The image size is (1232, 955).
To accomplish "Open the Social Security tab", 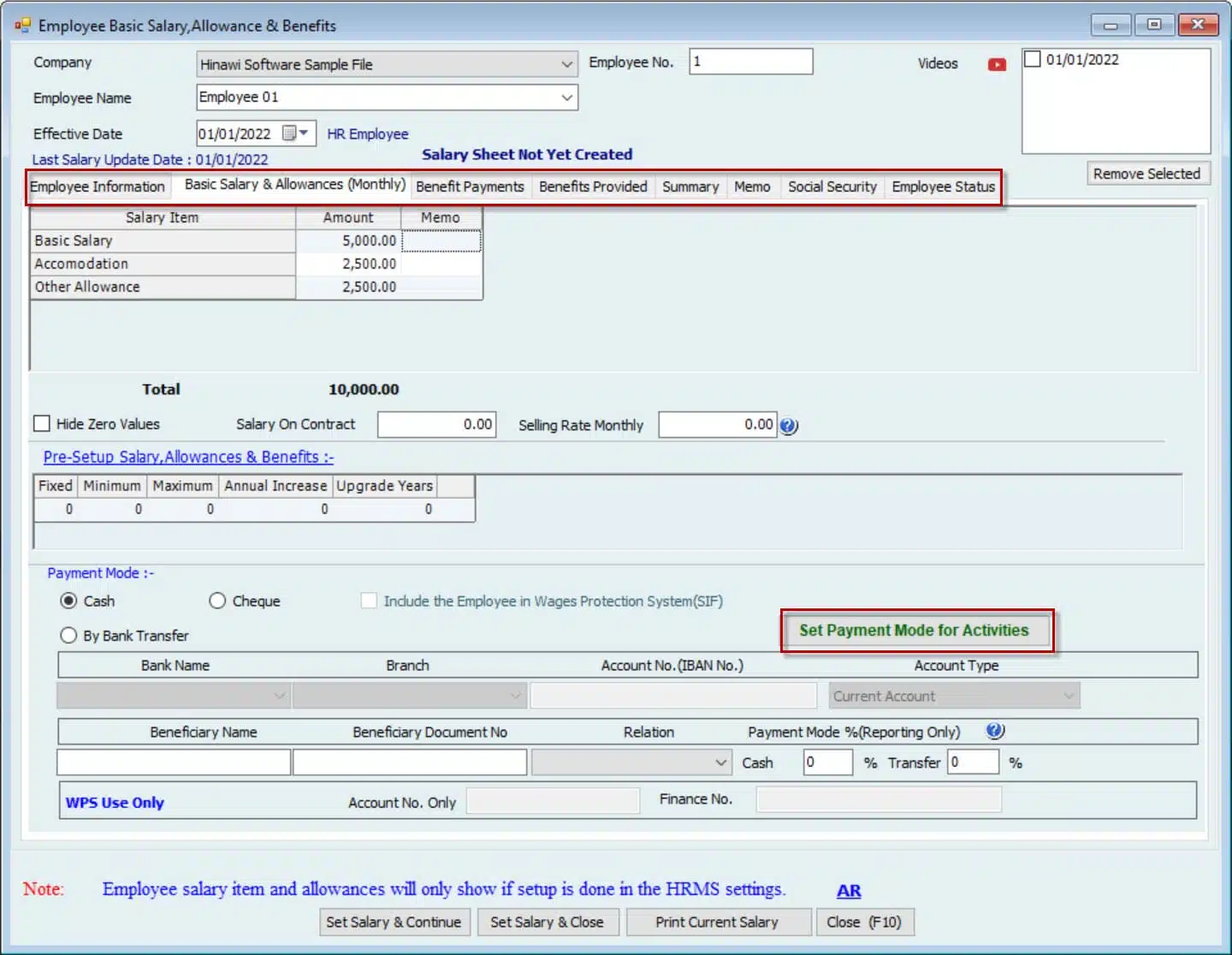I will pos(832,187).
